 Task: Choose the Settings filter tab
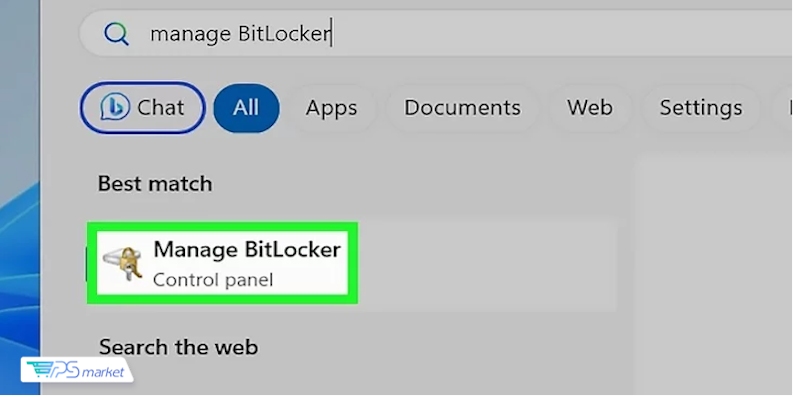point(700,107)
